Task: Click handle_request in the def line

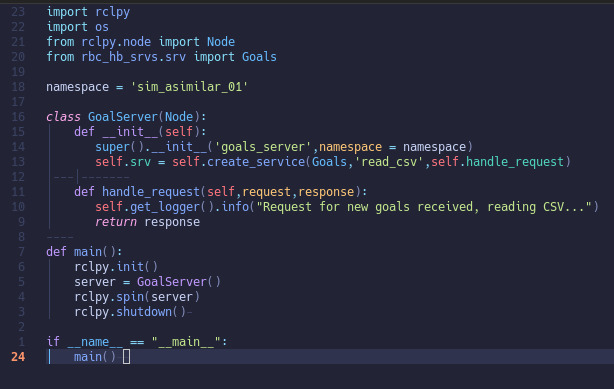Action: tap(151, 192)
